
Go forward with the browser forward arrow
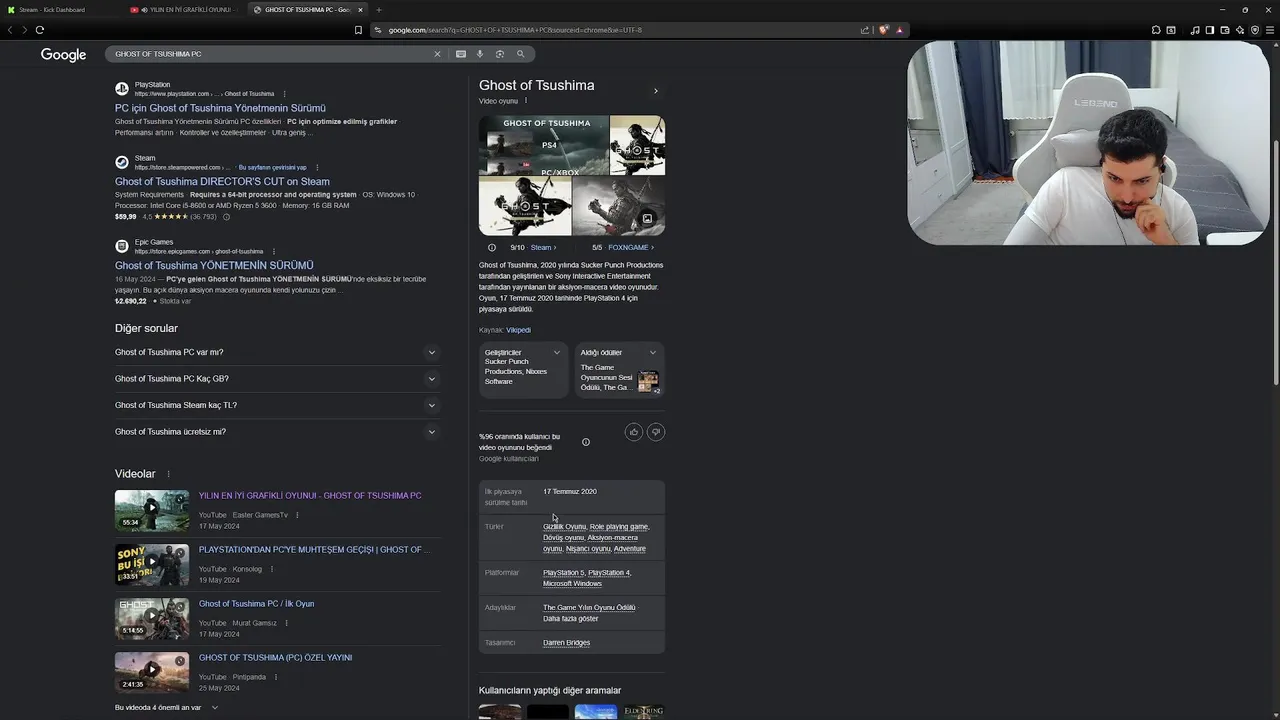[x=25, y=30]
